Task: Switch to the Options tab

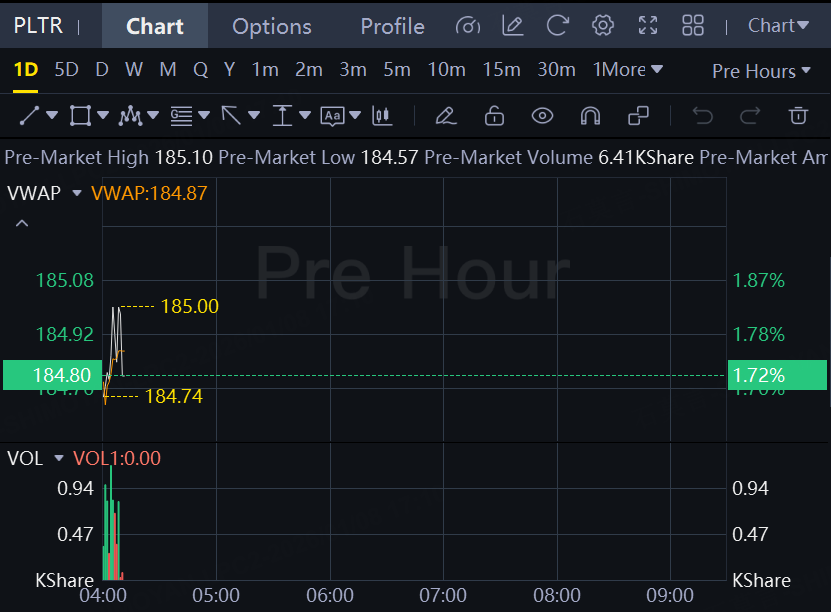Action: pos(272,26)
